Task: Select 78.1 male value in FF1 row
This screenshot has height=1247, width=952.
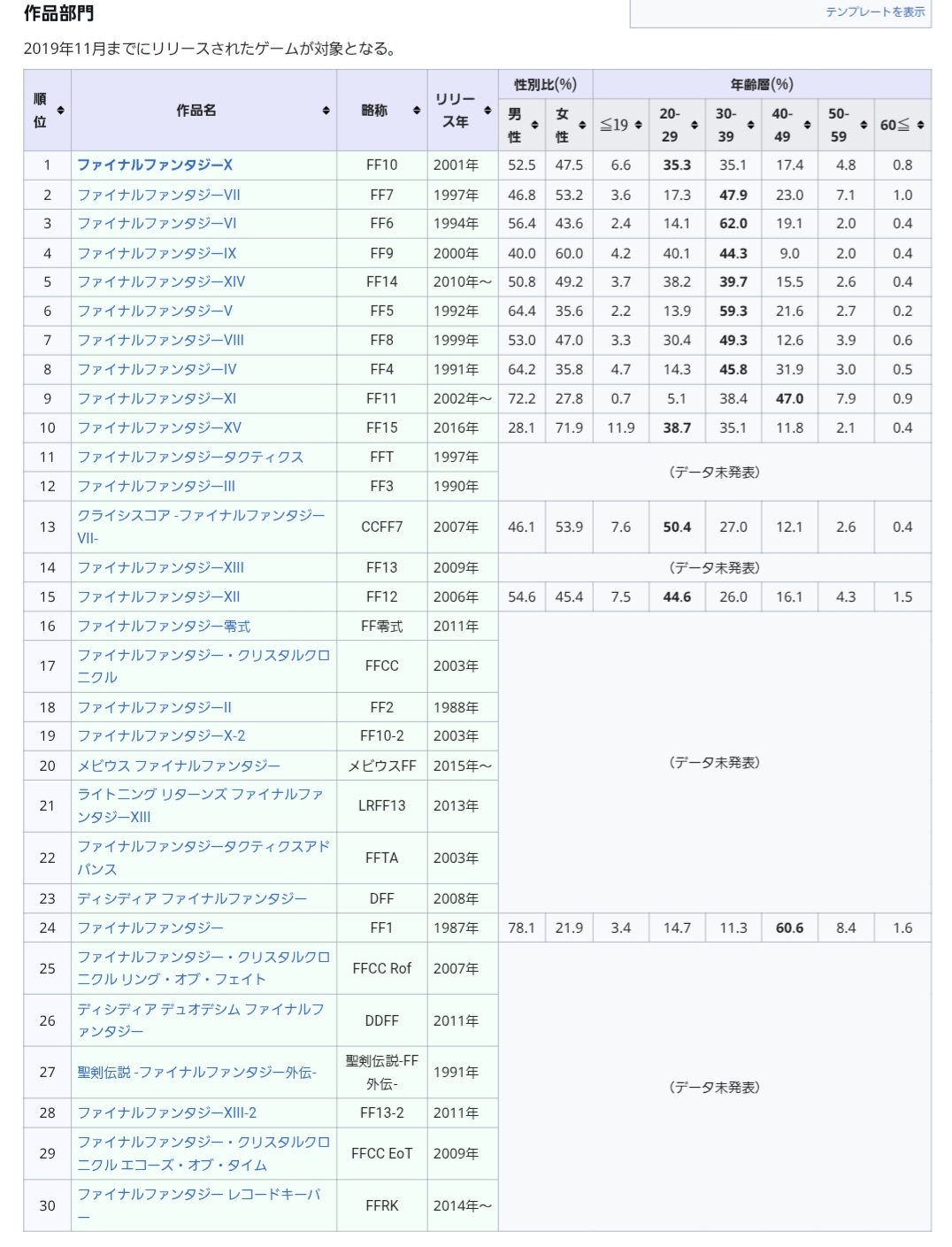Action: click(522, 928)
